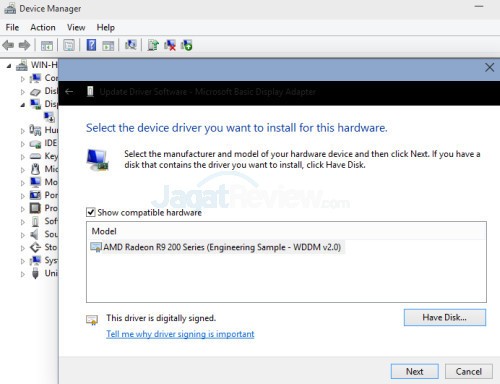Image resolution: width=500 pixels, height=384 pixels.
Task: Click the Update driver software toolbar icon
Action: tap(153, 45)
